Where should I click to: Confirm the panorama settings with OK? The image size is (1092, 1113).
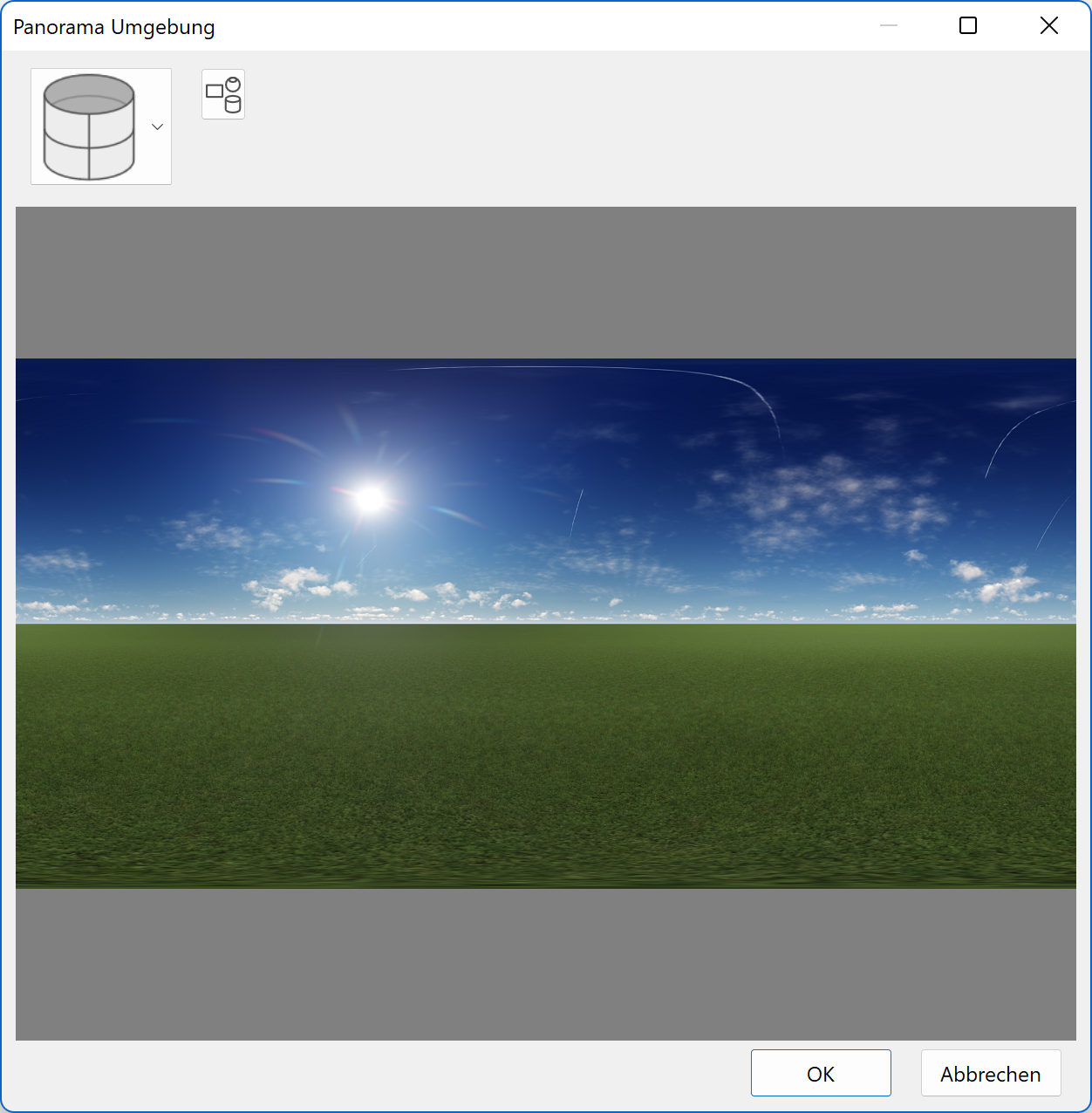tap(820, 1073)
